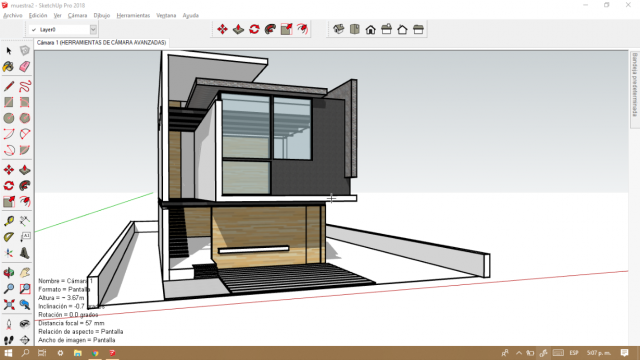Select the pink Eraser tool

(x=24, y=67)
